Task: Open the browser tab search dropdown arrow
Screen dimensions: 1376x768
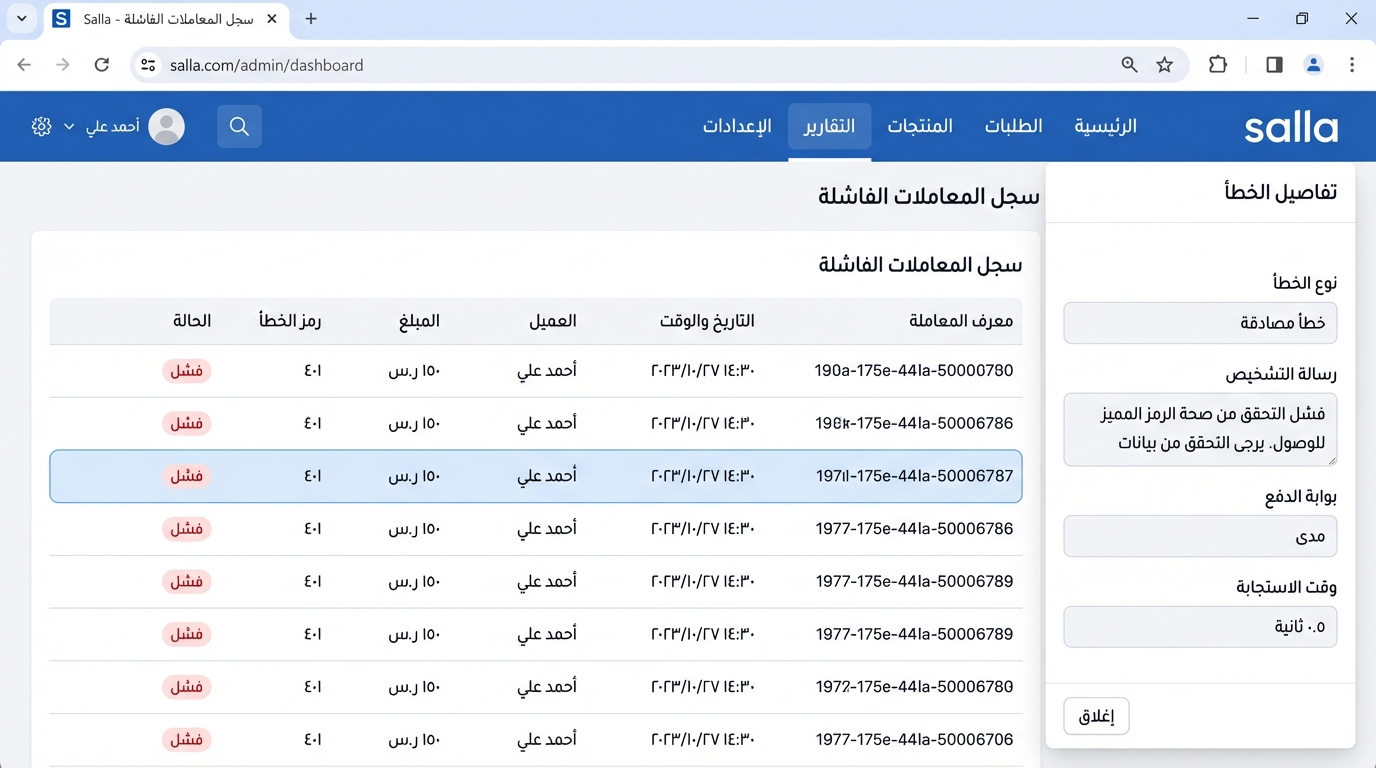Action: pyautogui.click(x=21, y=17)
